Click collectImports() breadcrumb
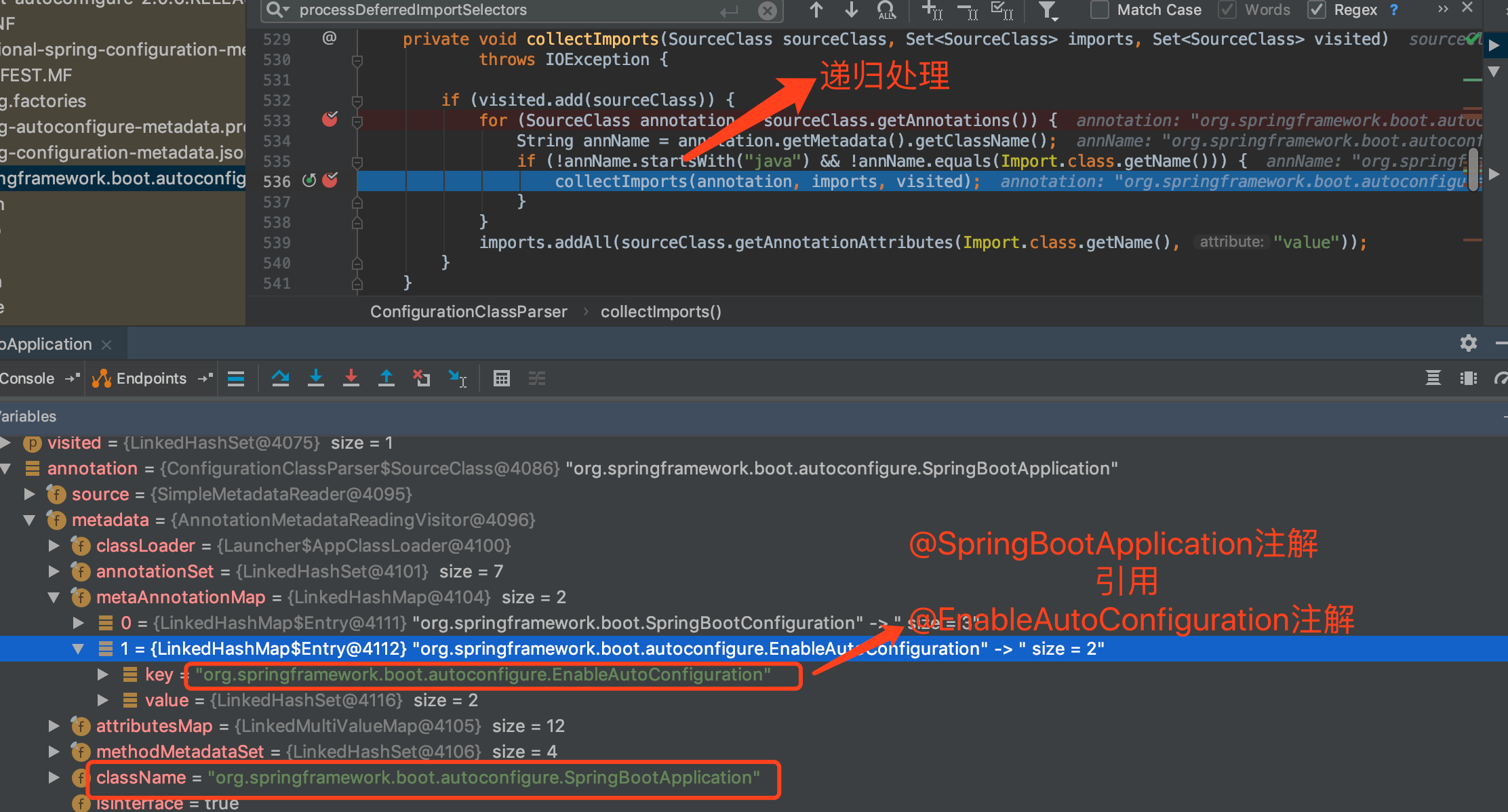 (x=661, y=312)
